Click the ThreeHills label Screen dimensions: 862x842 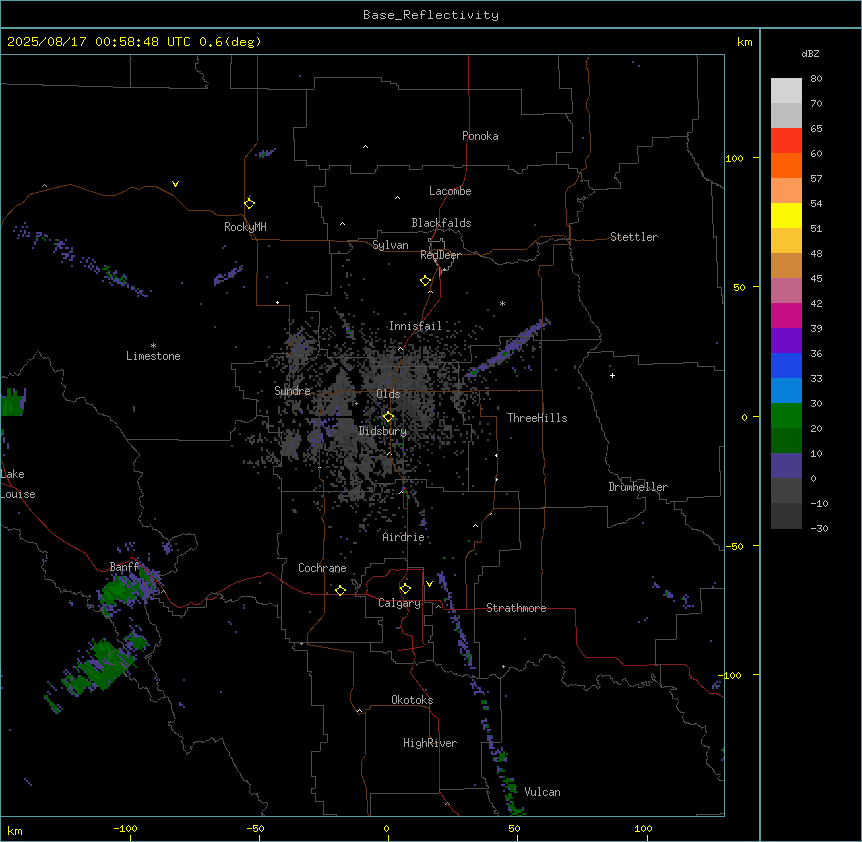pyautogui.click(x=537, y=418)
